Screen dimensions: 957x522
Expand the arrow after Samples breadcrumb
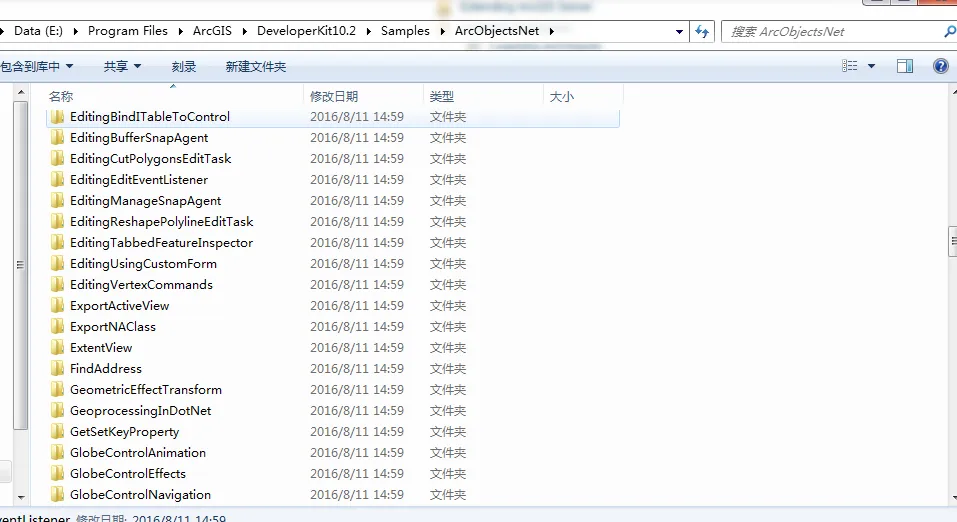[x=442, y=31]
